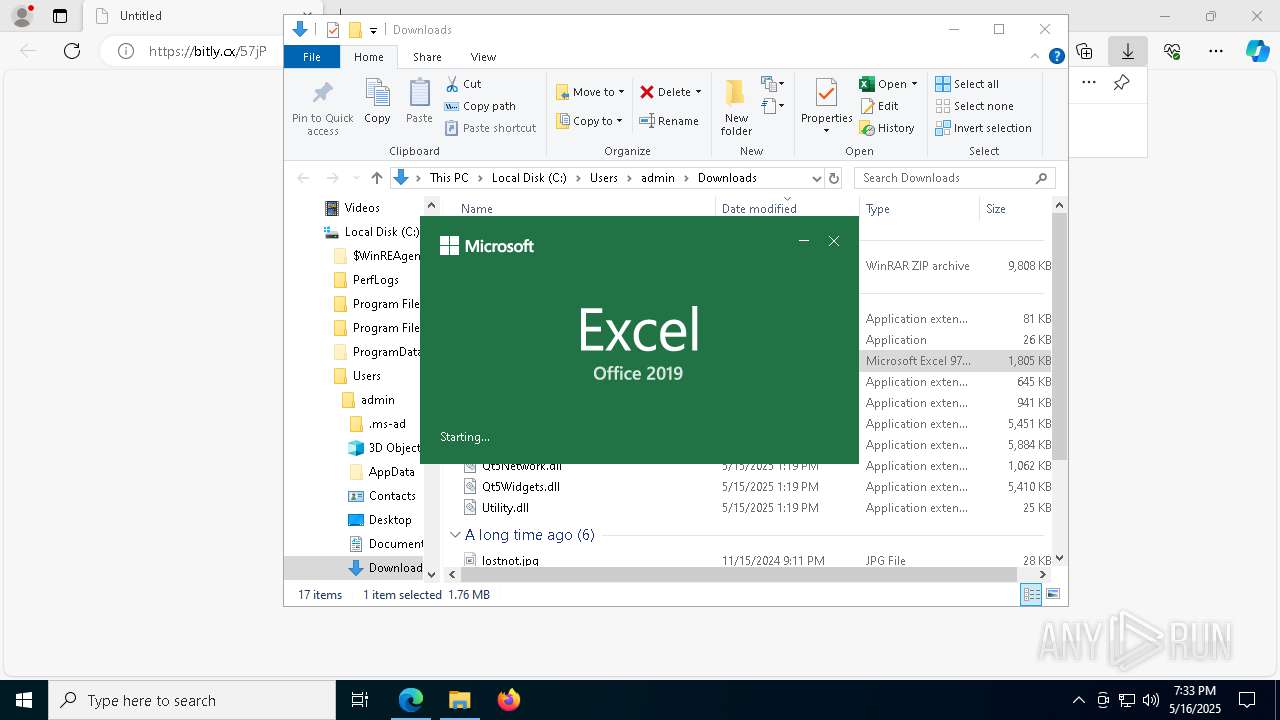The image size is (1280, 720).
Task: Refresh the Edge browser page
Action: click(x=72, y=51)
